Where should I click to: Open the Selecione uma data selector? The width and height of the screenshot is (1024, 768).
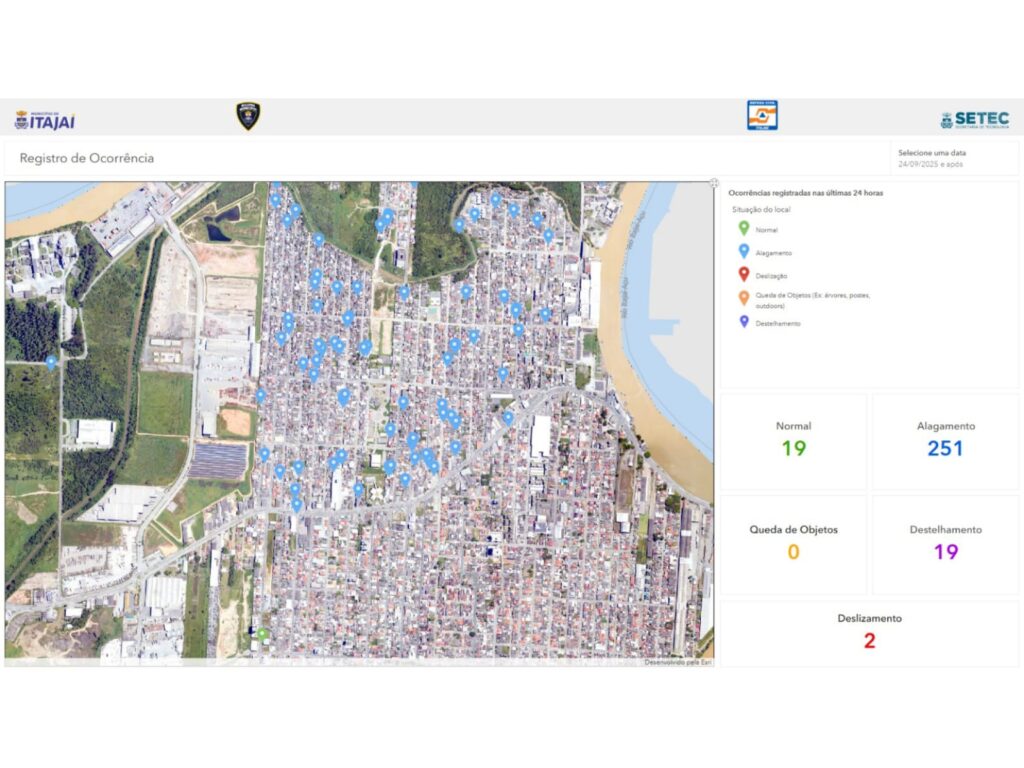(953, 158)
